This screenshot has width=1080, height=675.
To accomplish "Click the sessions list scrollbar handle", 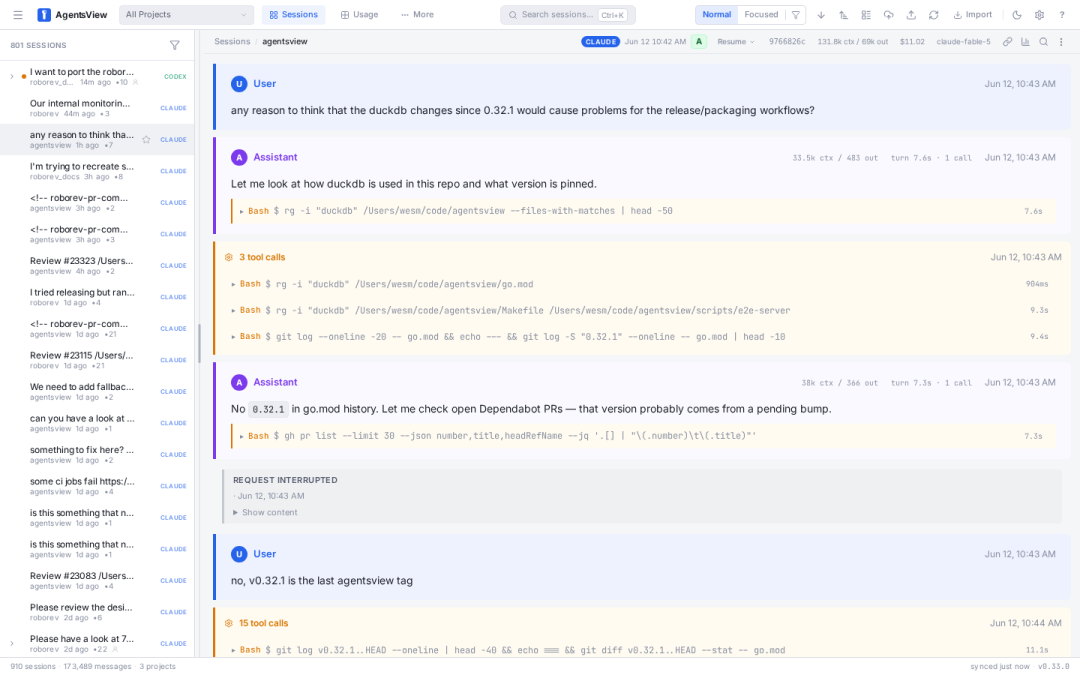I will tap(199, 344).
